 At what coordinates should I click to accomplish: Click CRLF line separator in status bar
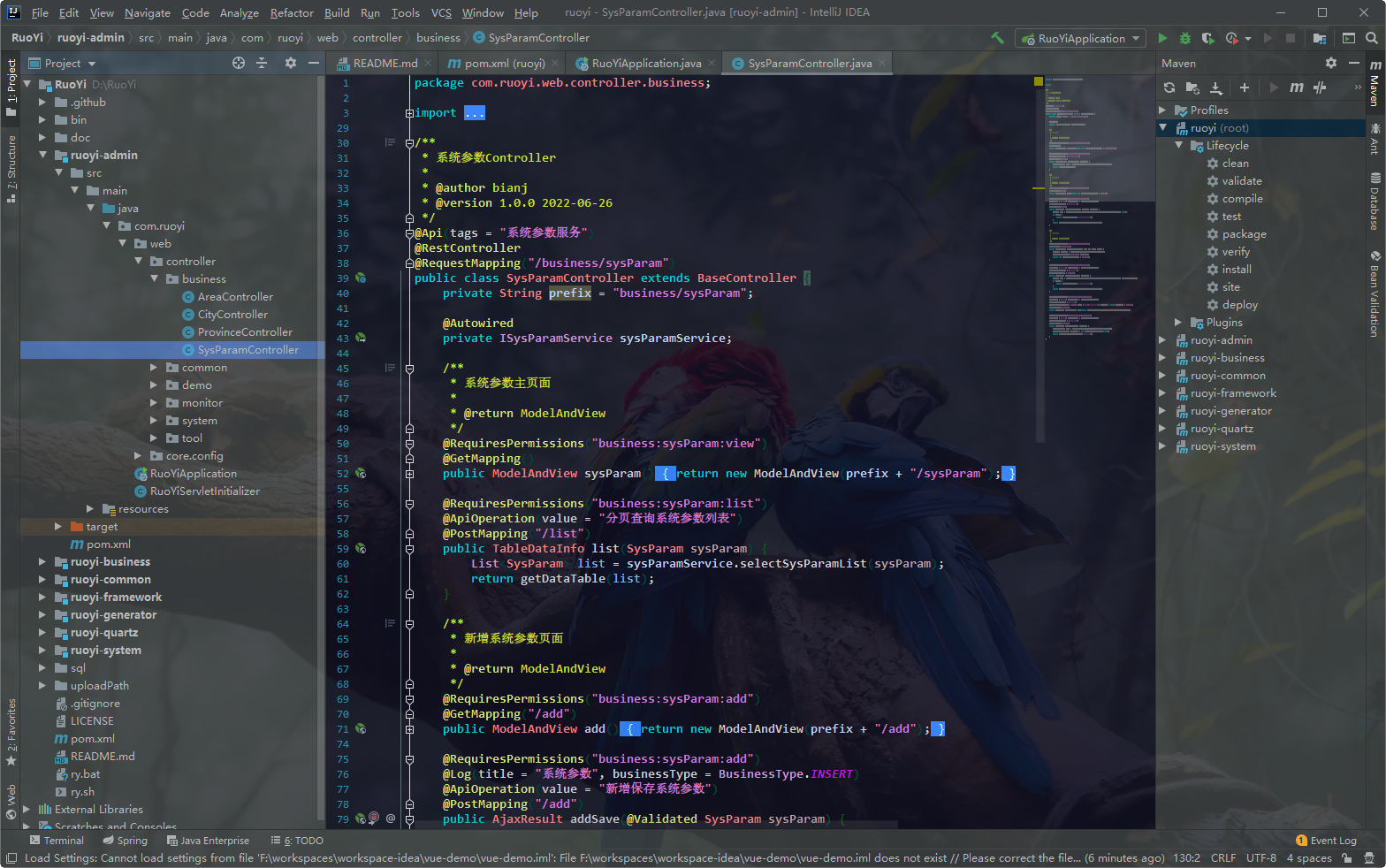pos(1223,858)
